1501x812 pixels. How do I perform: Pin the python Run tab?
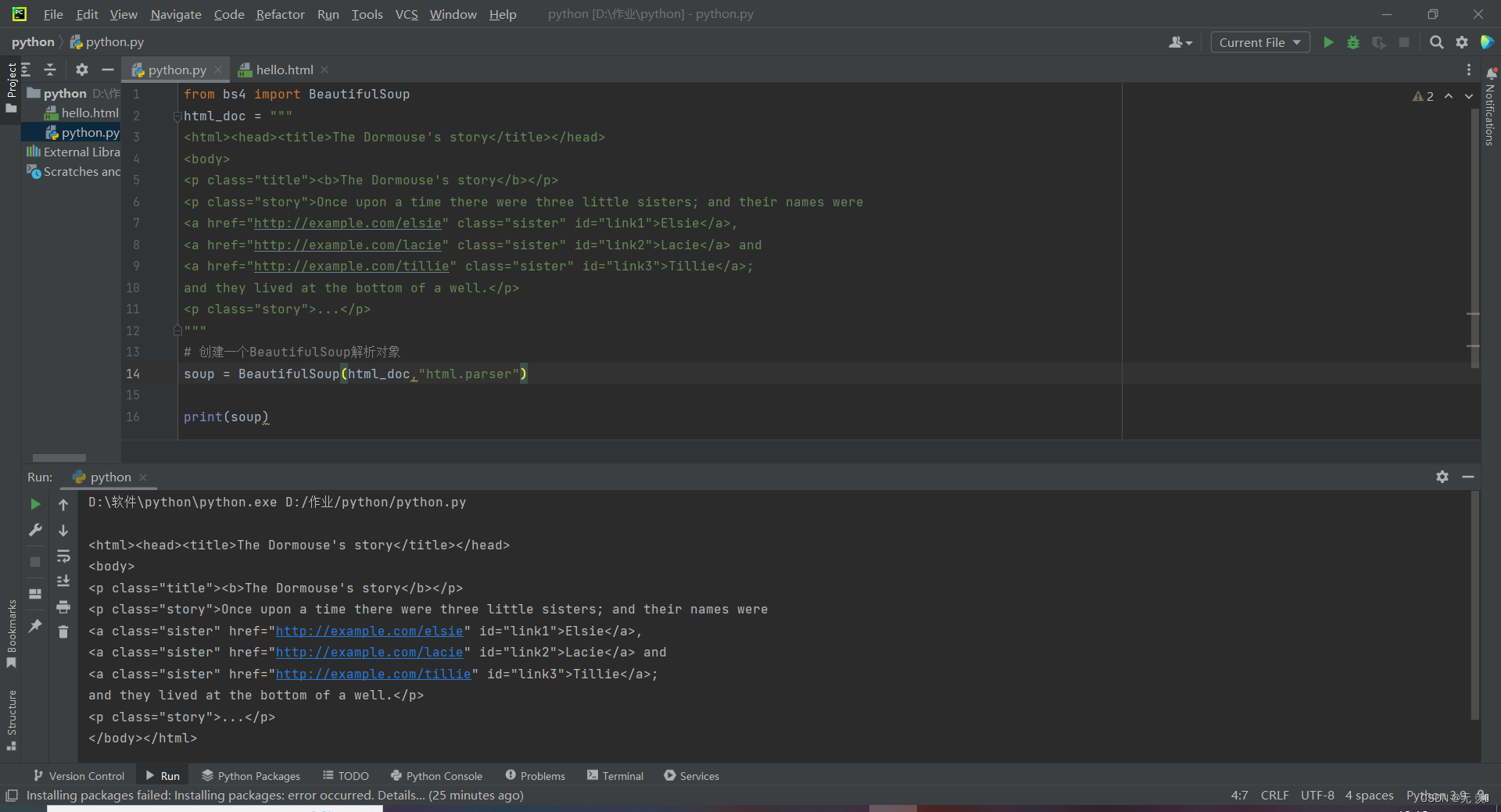point(35,625)
